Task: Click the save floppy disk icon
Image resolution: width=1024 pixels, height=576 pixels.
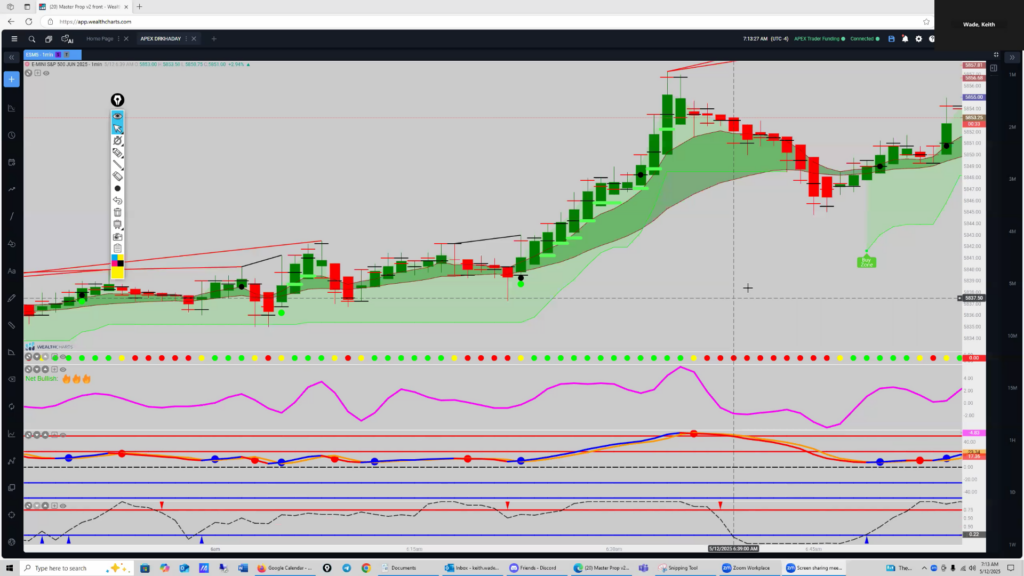Action: tap(891, 39)
